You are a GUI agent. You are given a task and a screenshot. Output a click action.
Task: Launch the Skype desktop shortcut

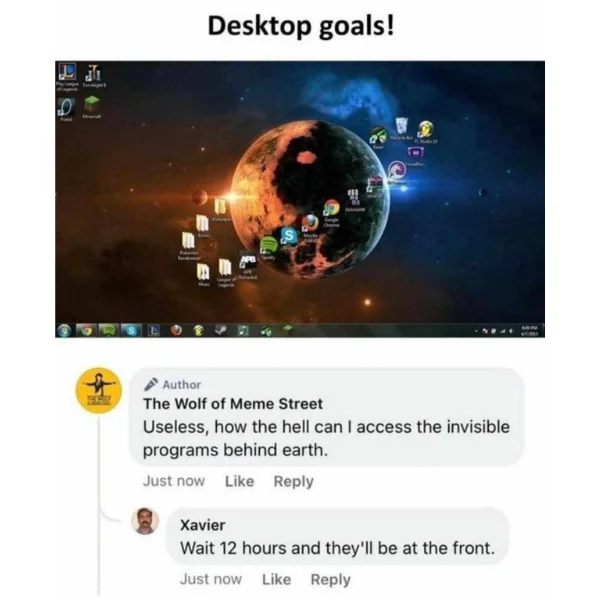point(289,236)
